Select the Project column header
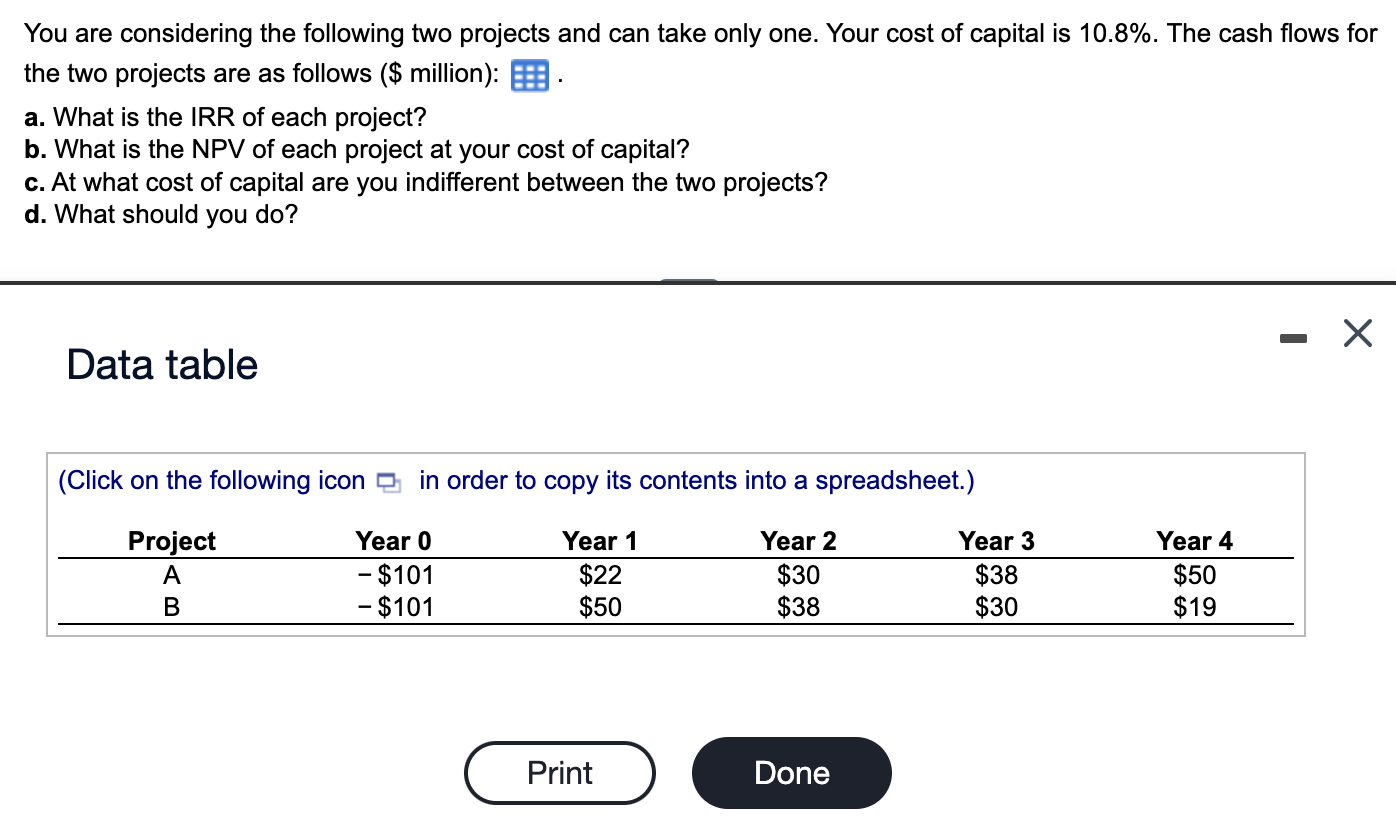This screenshot has height=840, width=1396. [x=171, y=541]
